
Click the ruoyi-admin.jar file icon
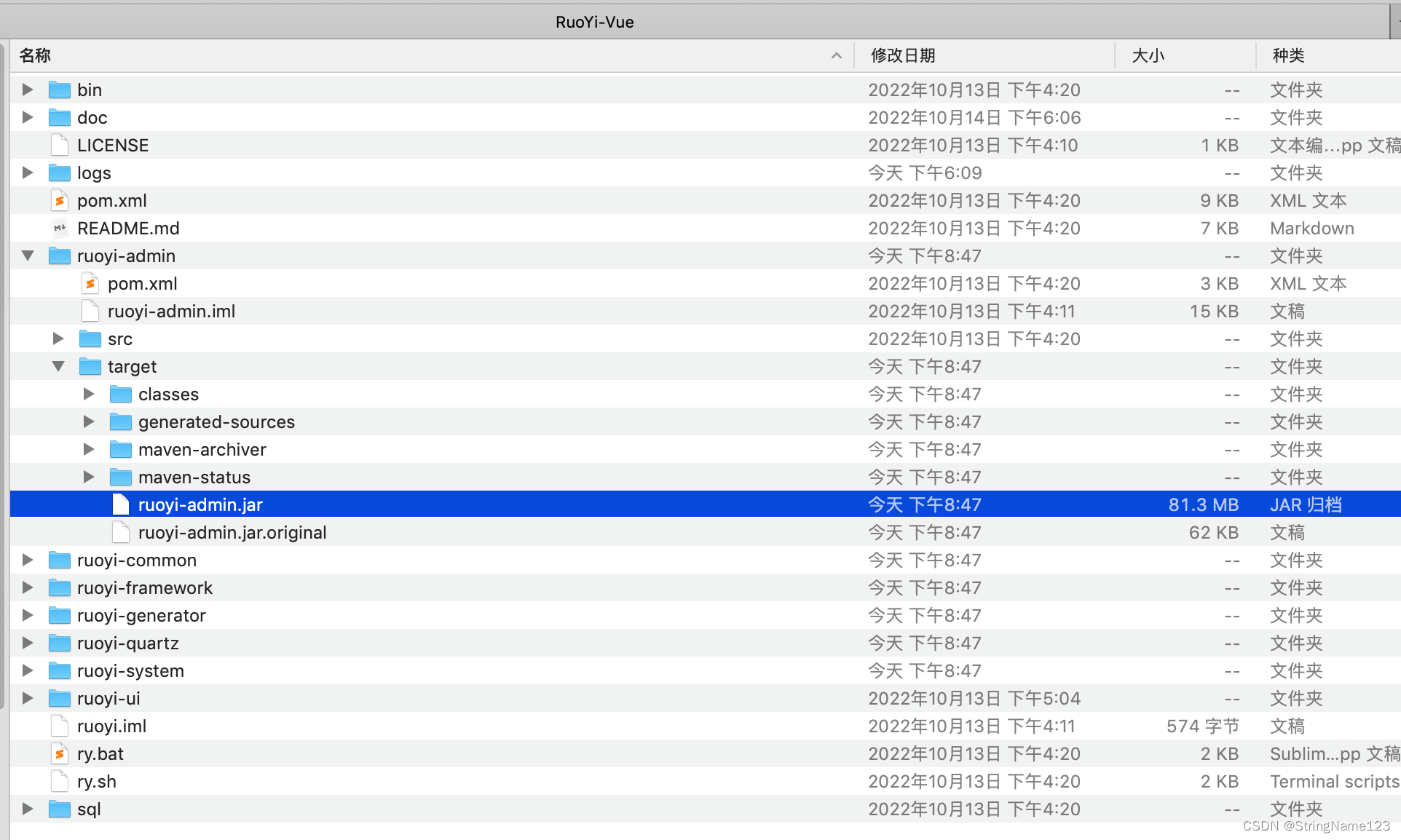coord(121,504)
